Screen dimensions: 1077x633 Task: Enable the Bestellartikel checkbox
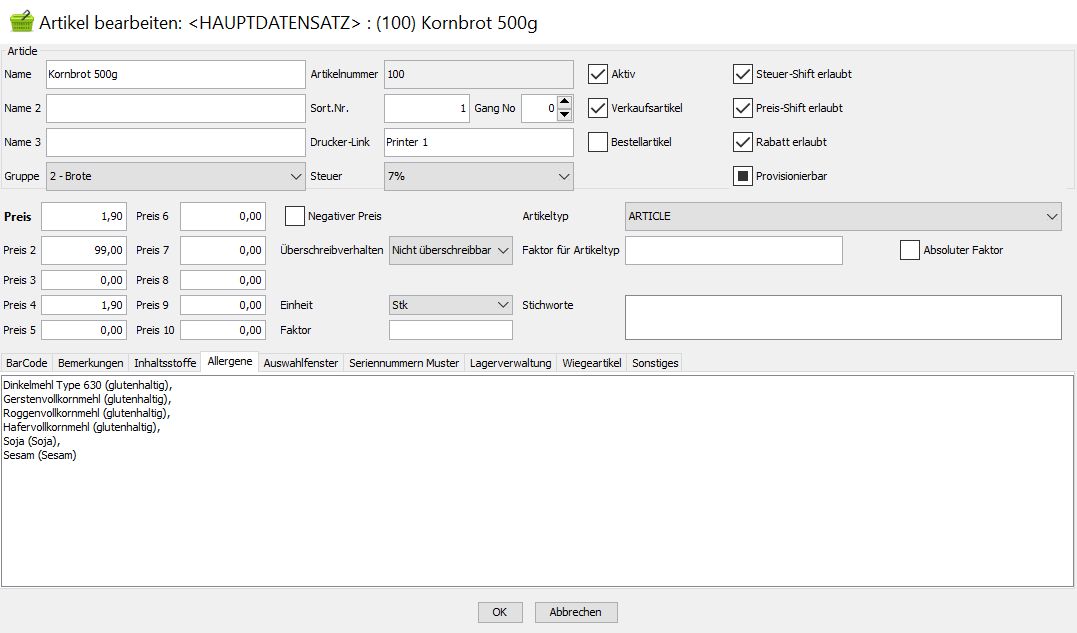click(x=598, y=142)
